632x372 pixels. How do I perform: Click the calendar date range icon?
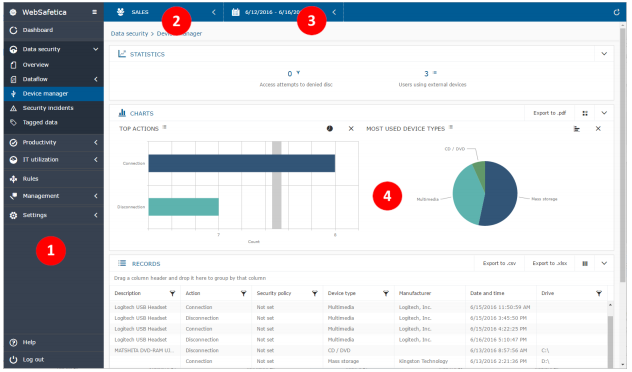(x=235, y=12)
